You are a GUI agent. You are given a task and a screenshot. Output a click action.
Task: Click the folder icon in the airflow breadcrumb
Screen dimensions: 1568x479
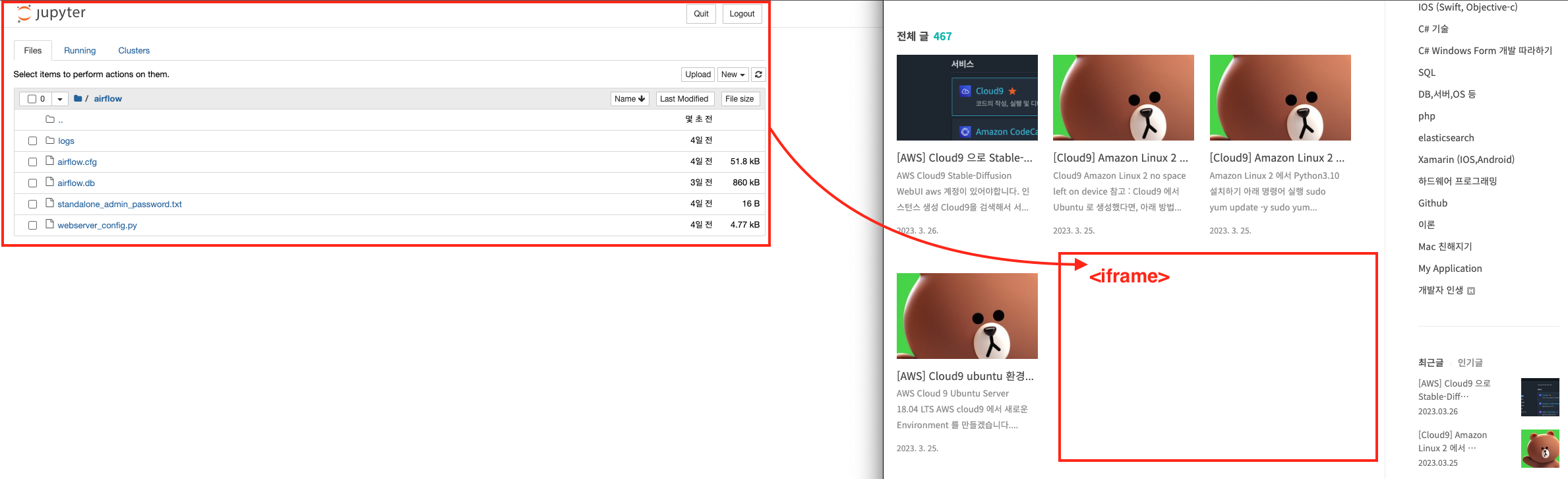[x=78, y=98]
